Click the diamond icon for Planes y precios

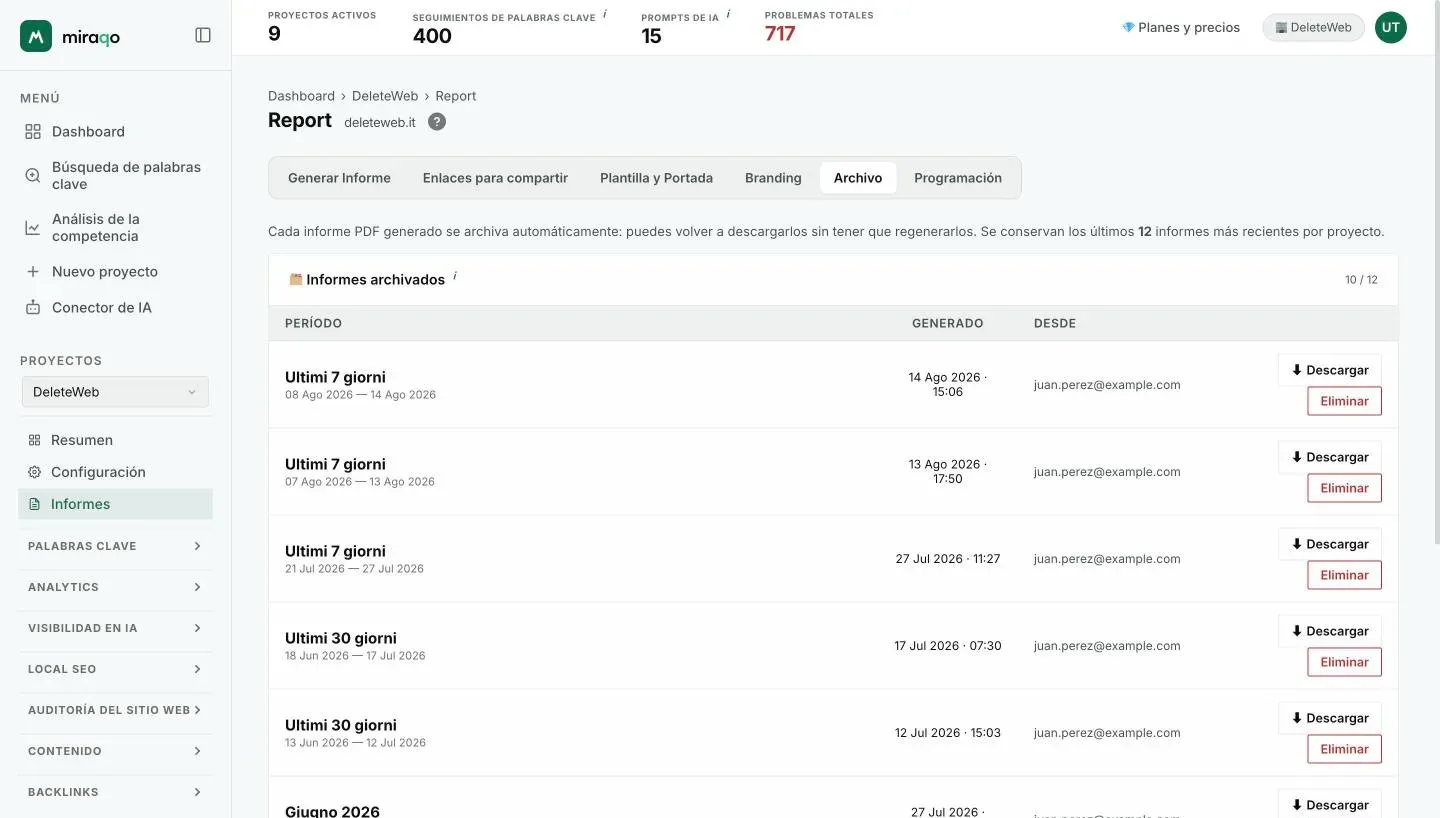1128,27
